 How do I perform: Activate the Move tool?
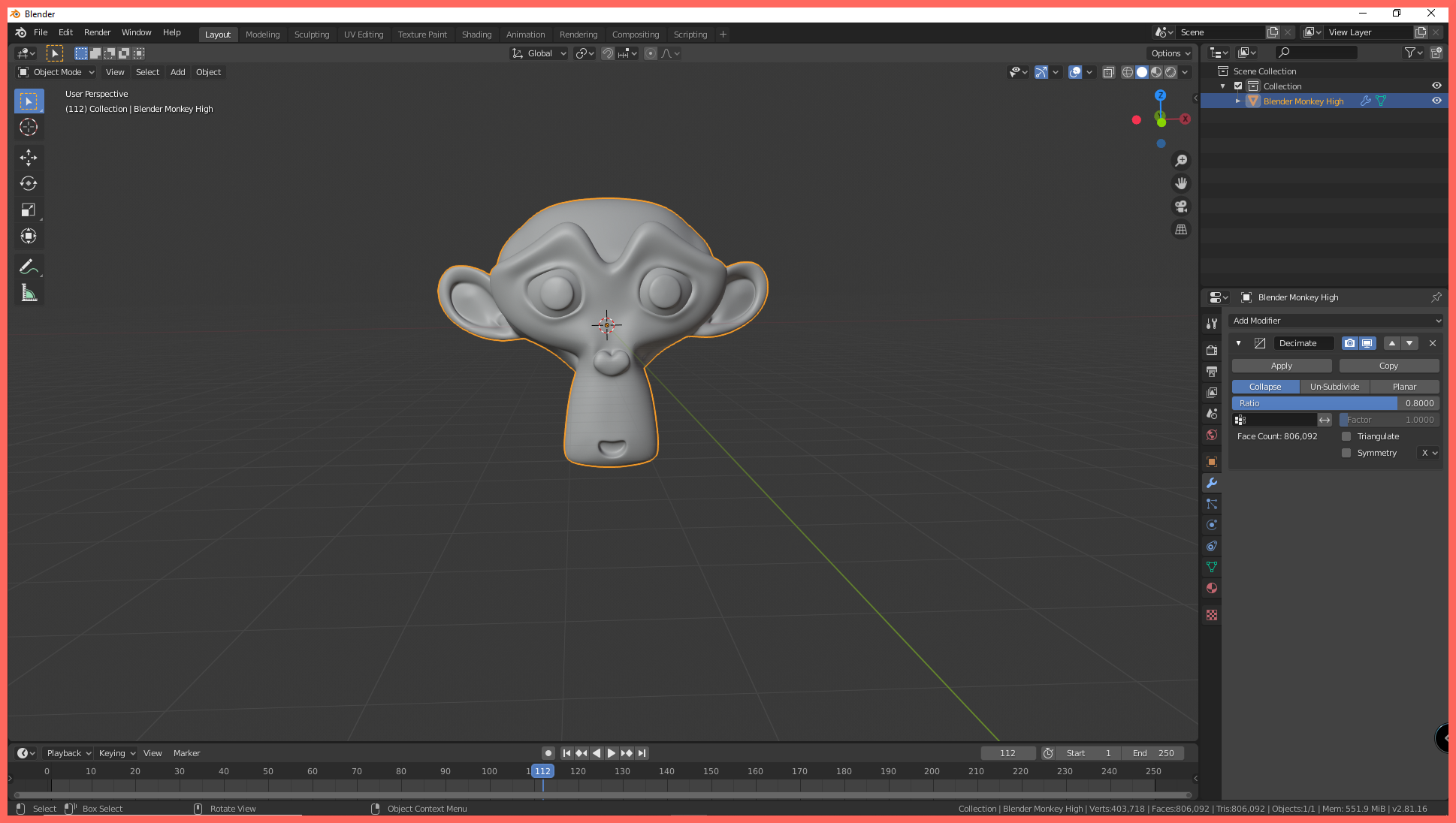(x=29, y=158)
